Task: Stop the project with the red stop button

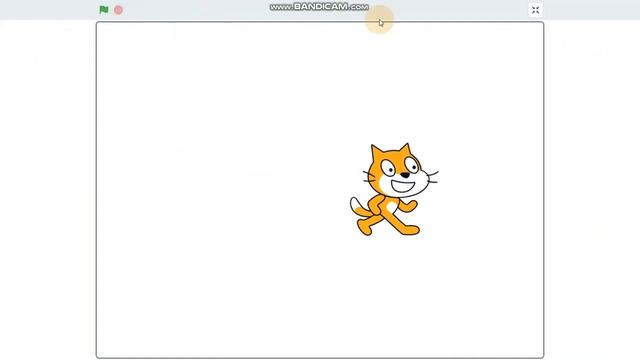Action: (x=118, y=10)
